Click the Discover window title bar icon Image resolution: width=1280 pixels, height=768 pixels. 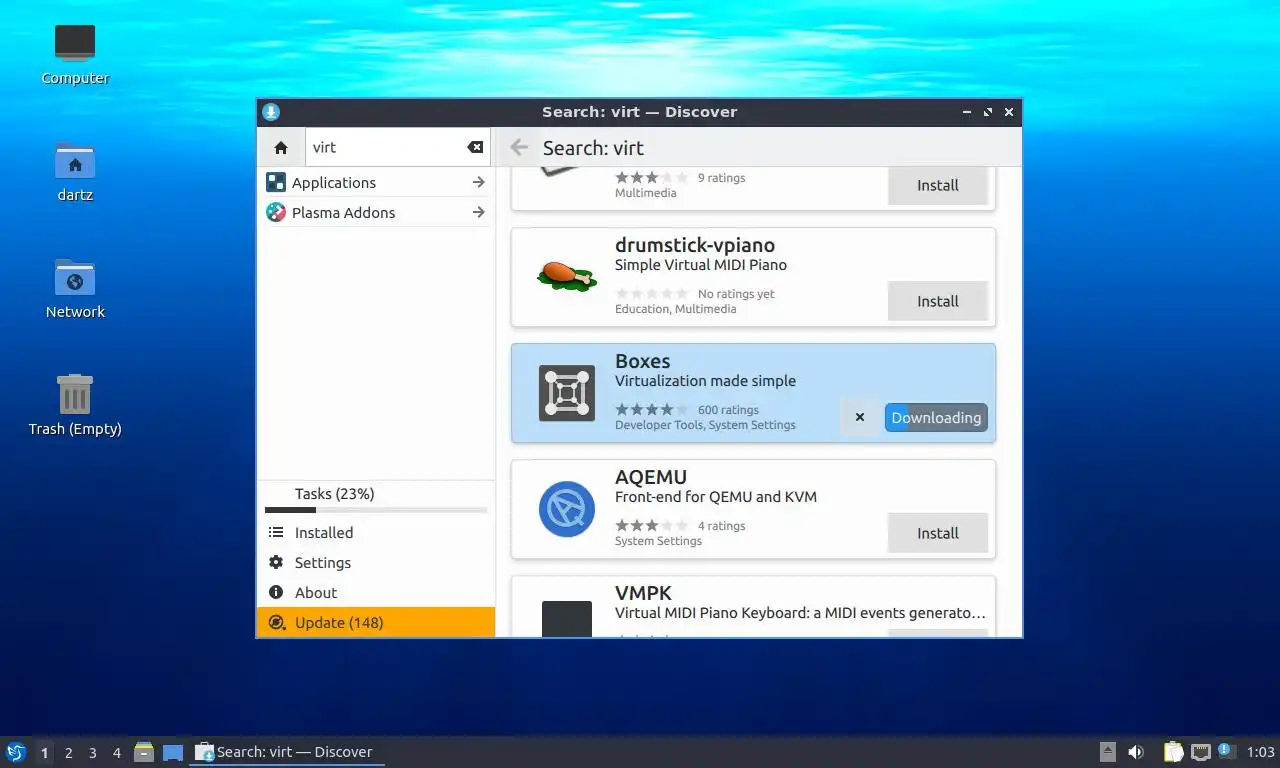click(x=271, y=112)
